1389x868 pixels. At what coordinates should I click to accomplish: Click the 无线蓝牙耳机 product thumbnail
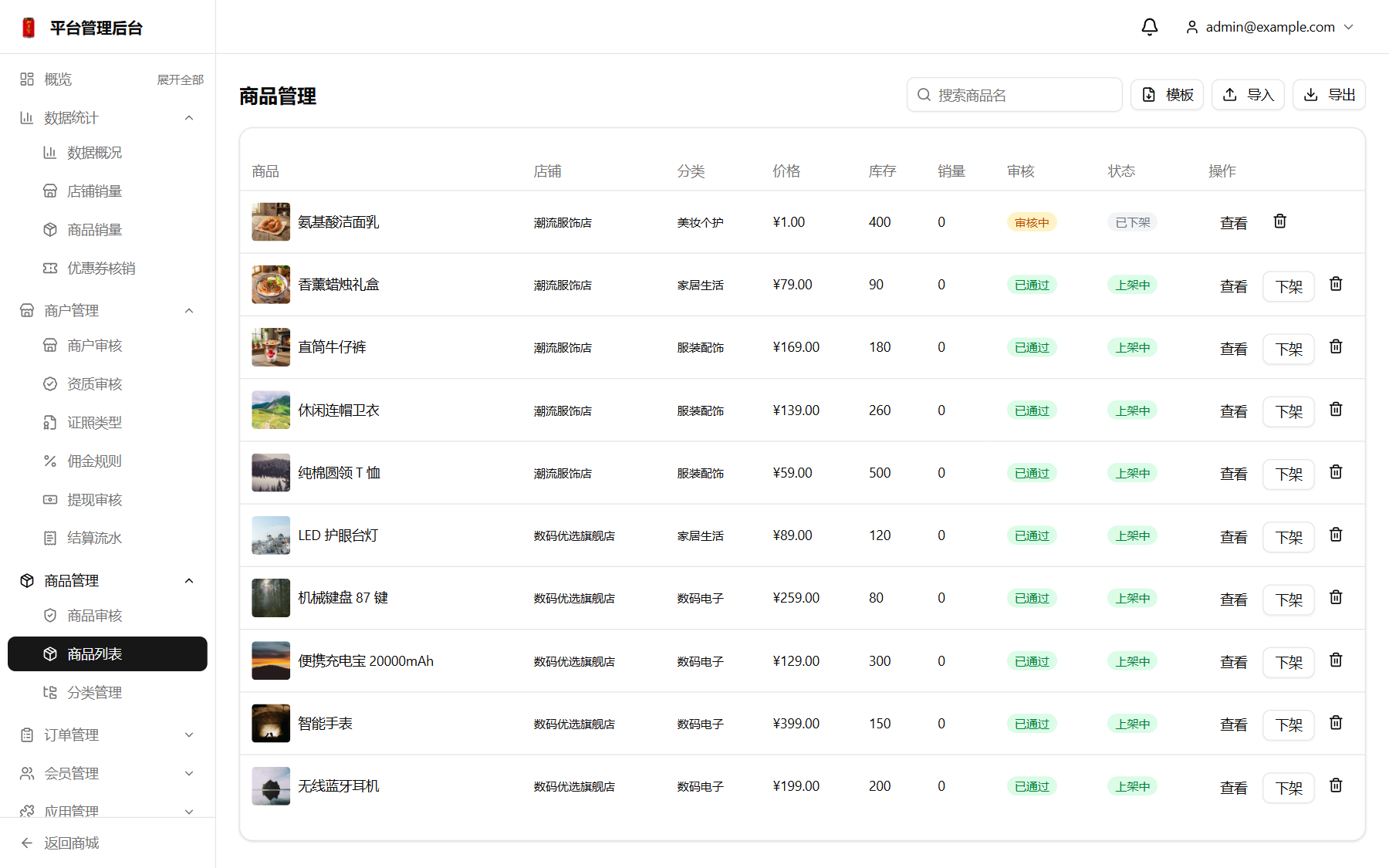click(x=271, y=786)
